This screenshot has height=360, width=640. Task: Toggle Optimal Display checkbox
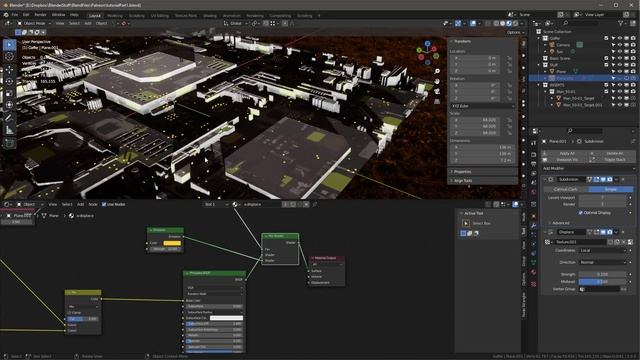tap(580, 213)
